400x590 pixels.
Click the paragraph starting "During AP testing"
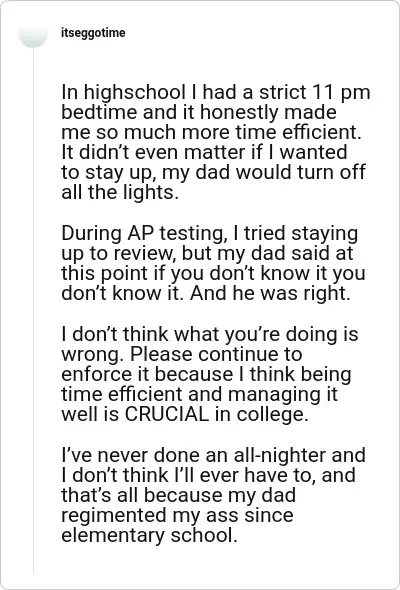[x=213, y=263]
